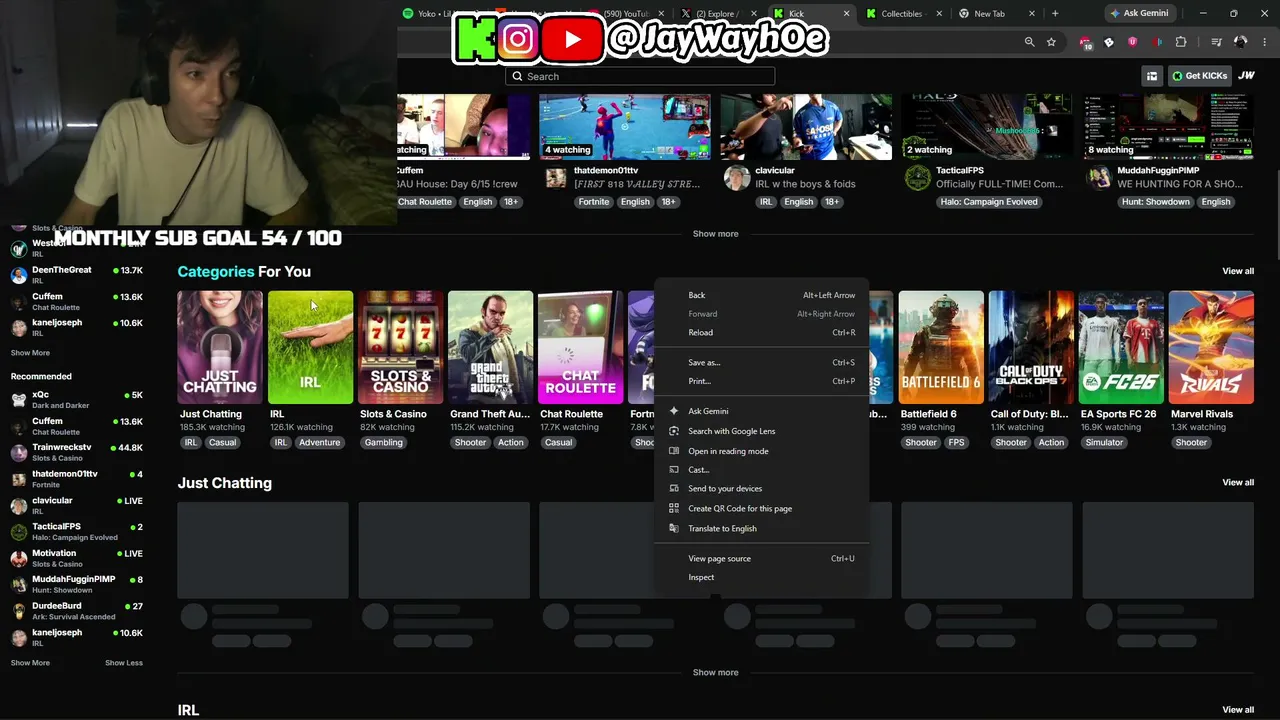
Task: Open Chrome three-dot menu
Action: pyautogui.click(x=1264, y=42)
